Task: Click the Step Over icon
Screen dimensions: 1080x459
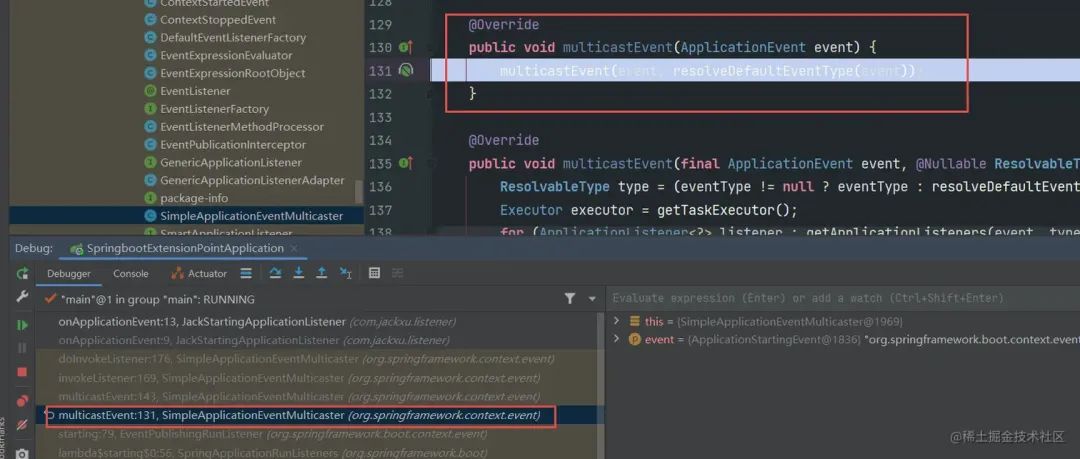Action: [x=276, y=274]
